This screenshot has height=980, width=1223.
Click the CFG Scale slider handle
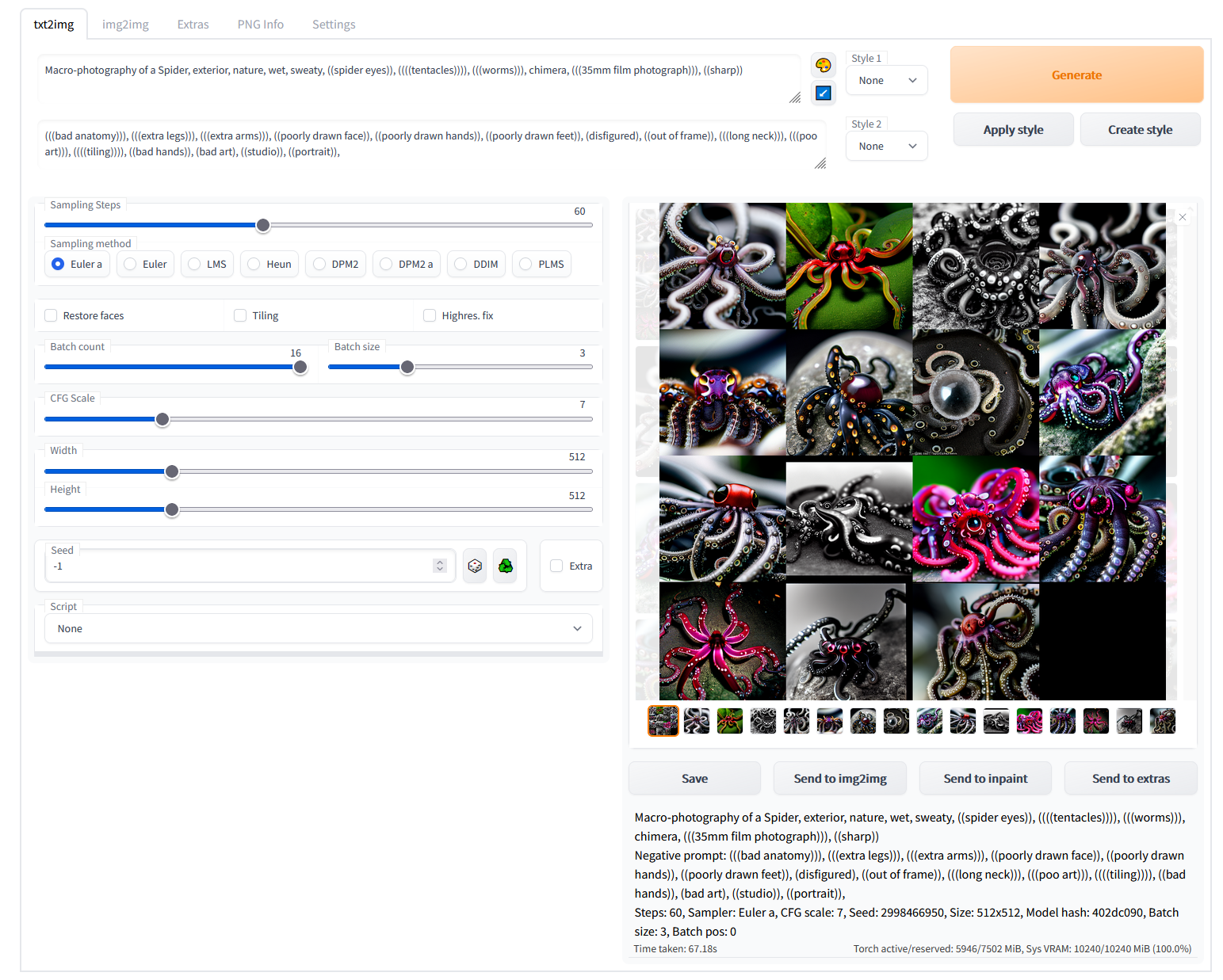click(x=162, y=419)
